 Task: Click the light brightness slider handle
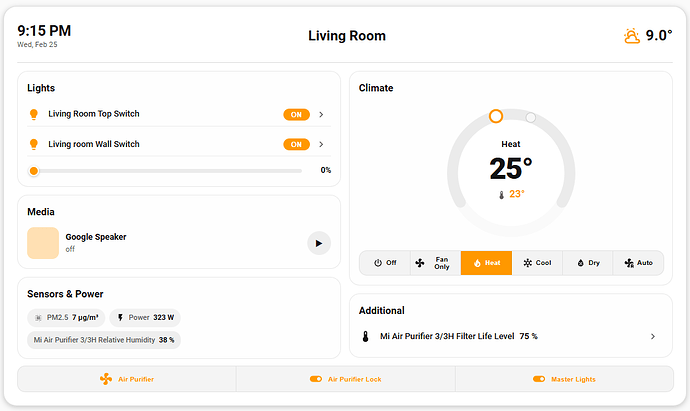click(34, 171)
